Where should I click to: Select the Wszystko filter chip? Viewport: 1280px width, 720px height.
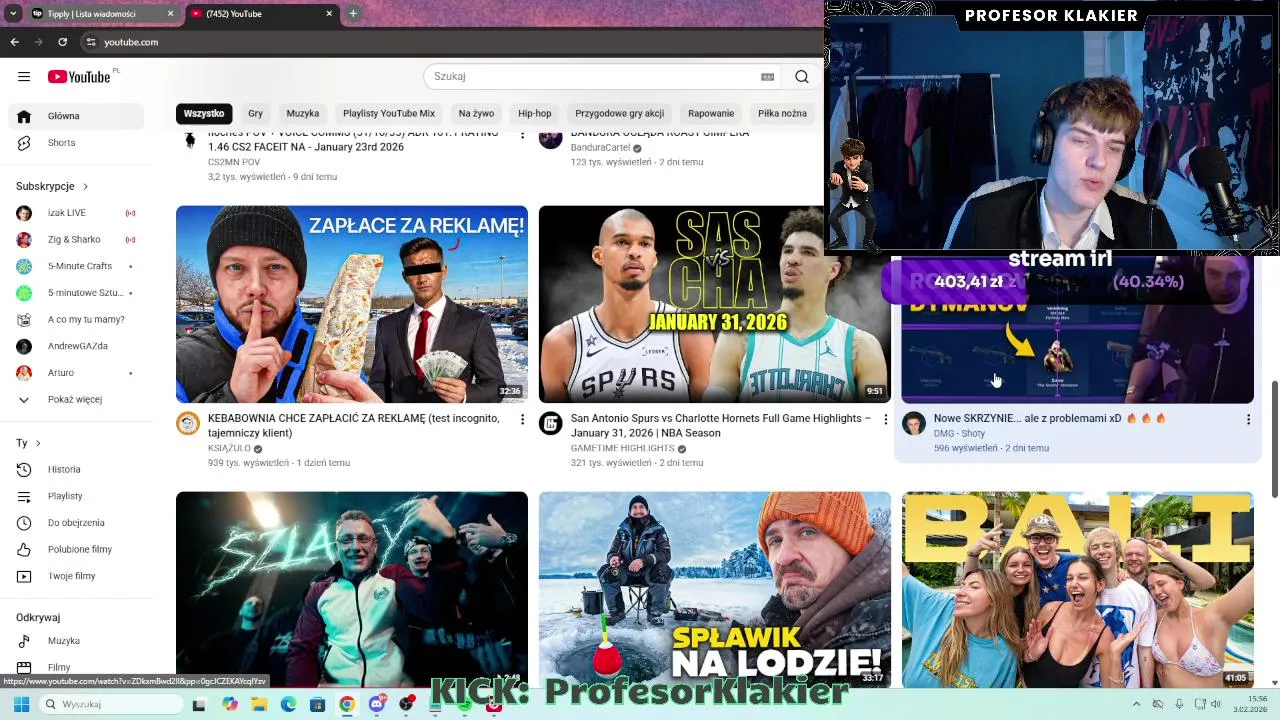204,114
